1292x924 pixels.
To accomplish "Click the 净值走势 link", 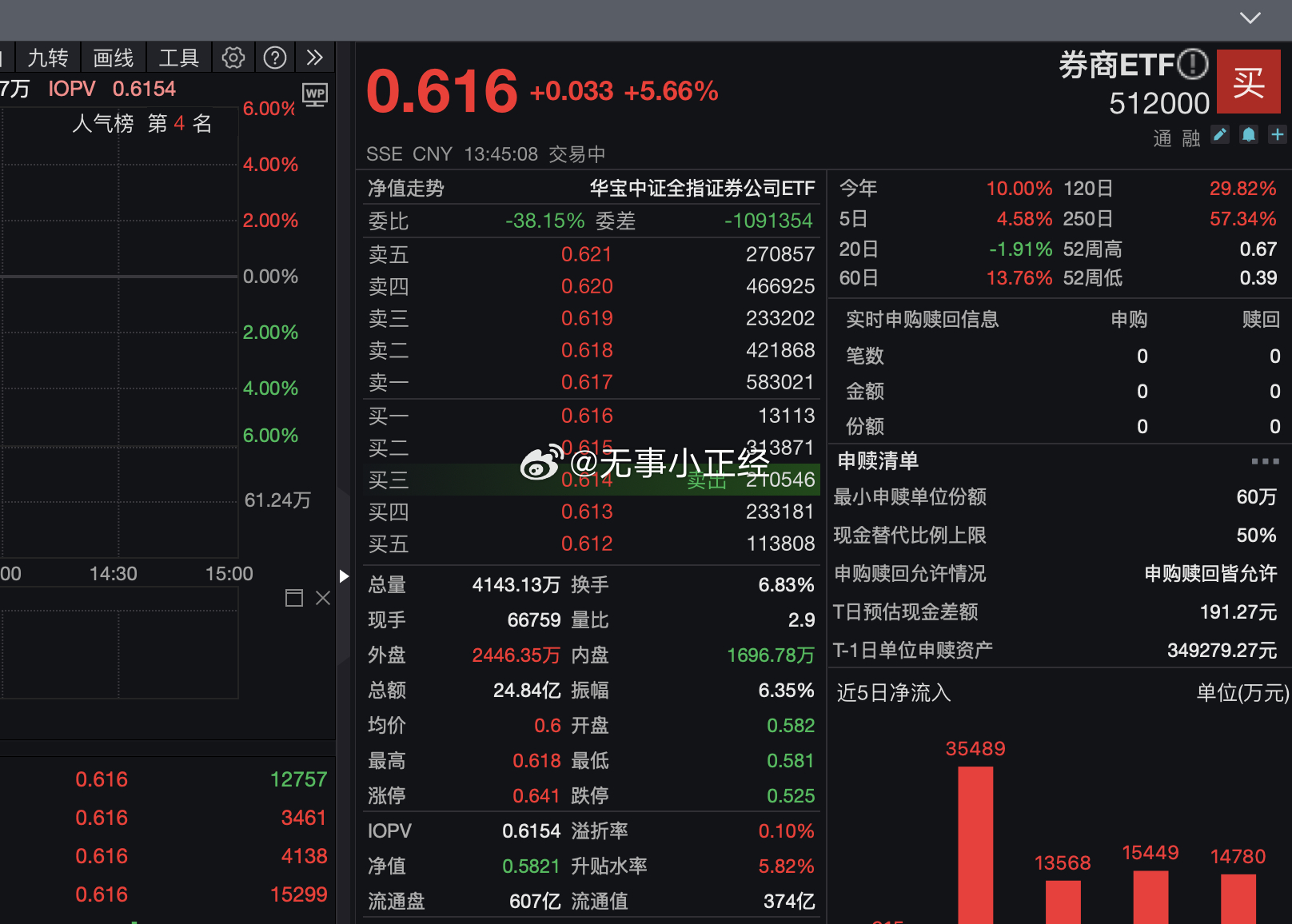I will click(x=406, y=189).
